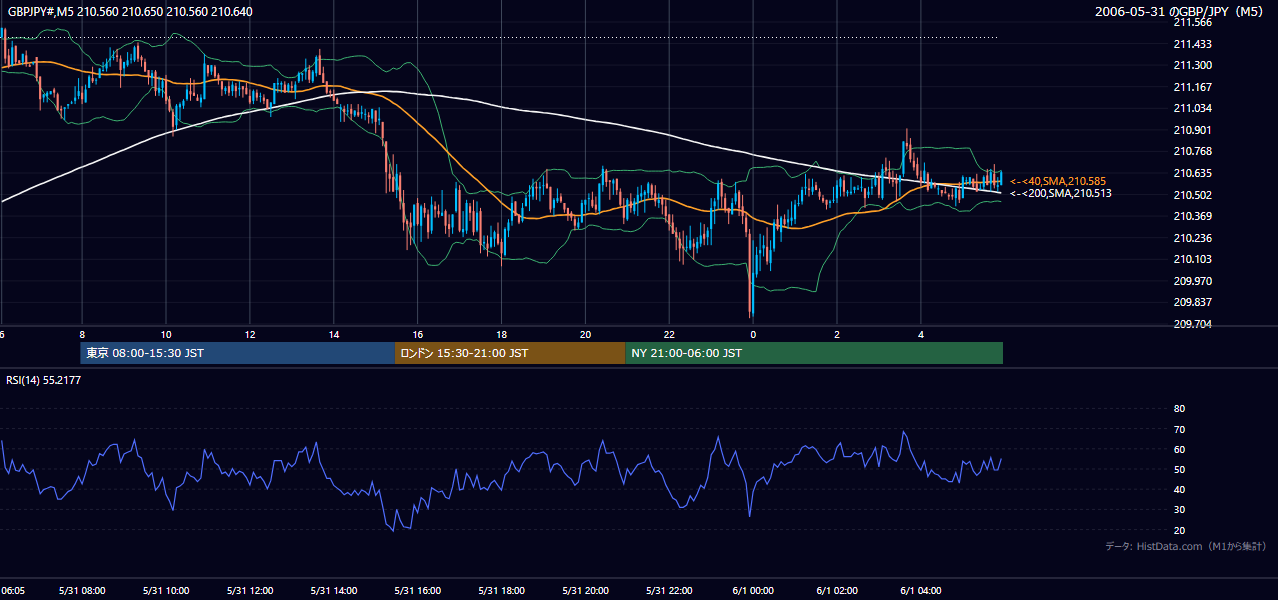Click price axis value 210.502
The width and height of the screenshot is (1278, 600).
(x=1191, y=195)
